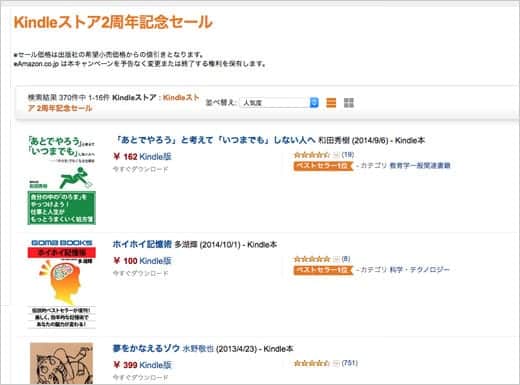The height and width of the screenshot is (385, 520).
Task: Open the 人気度 sort dropdown
Action: [279, 103]
